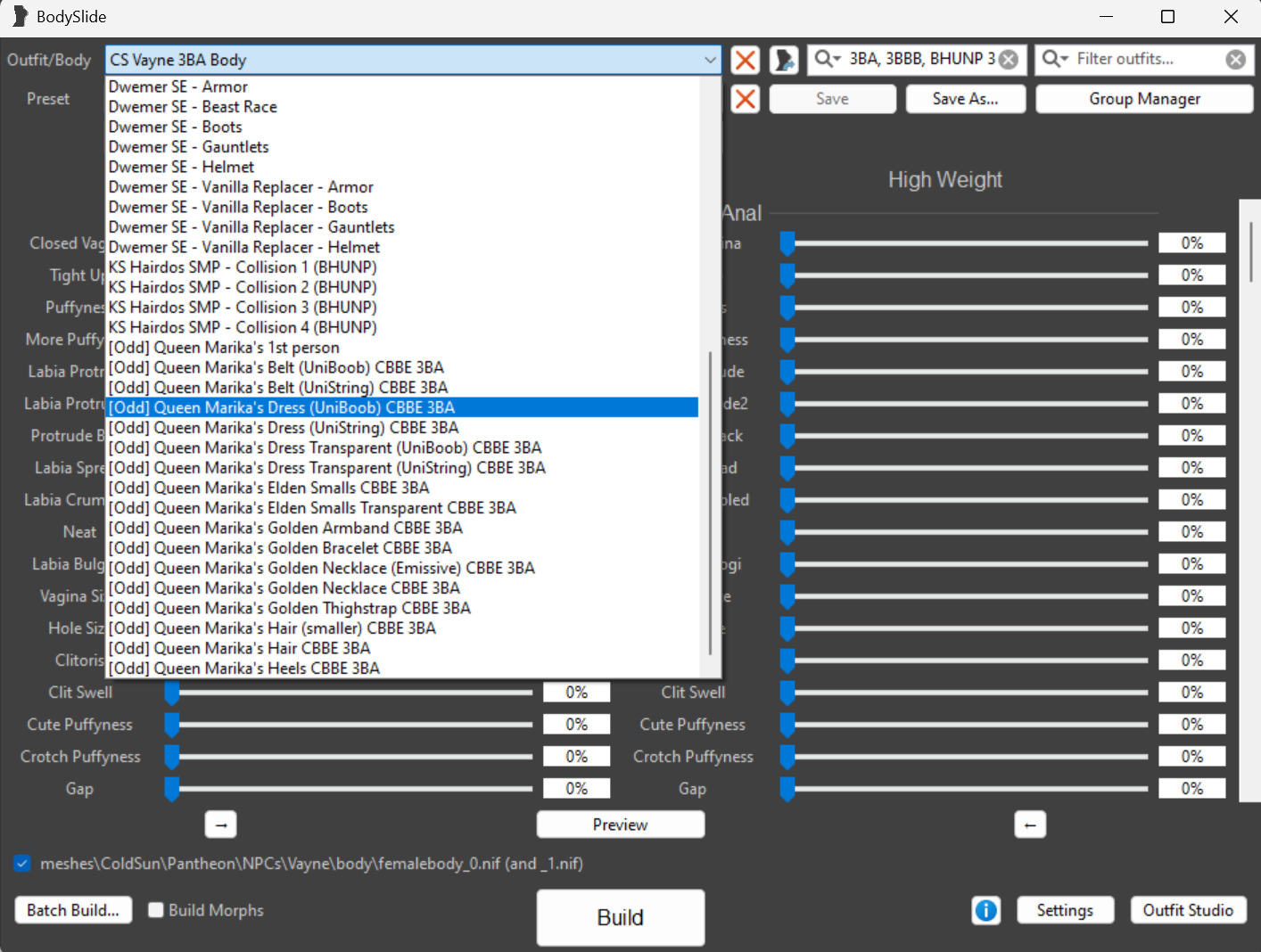Pick Queen Marika's Belt (UniString) CBBE 3BA
The width and height of the screenshot is (1261, 952).
coord(401,388)
